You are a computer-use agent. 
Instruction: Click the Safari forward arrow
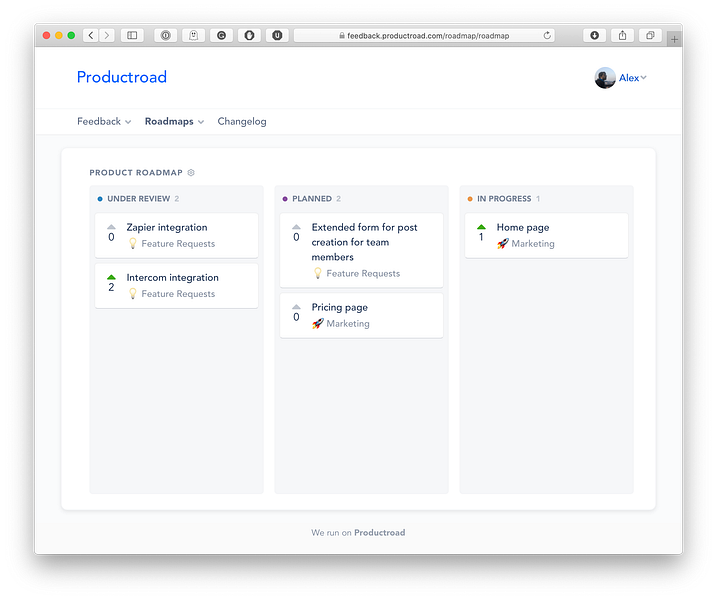pyautogui.click(x=107, y=35)
